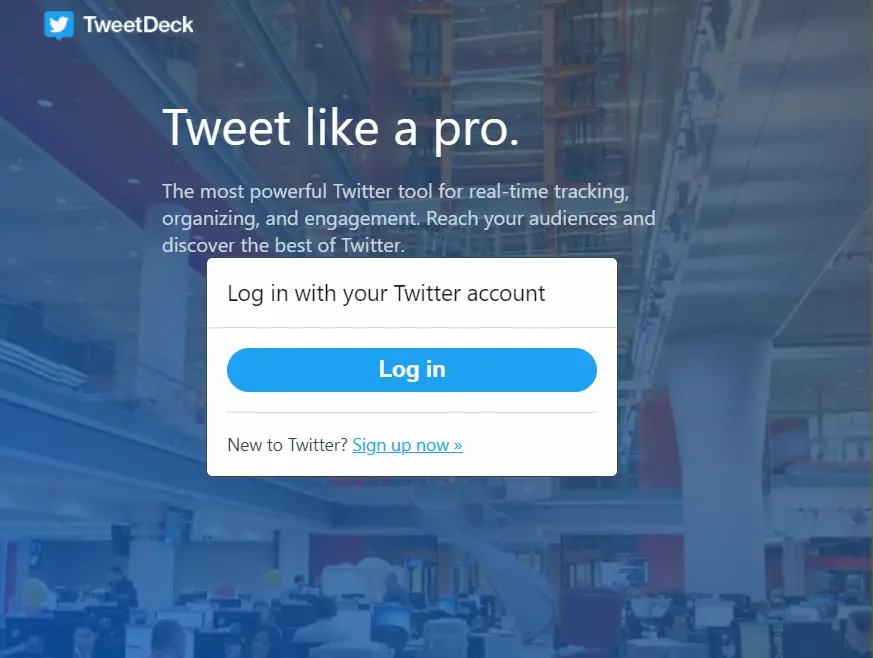Click the word Tweet in the headline
Viewport: 873px width, 658px height.
coord(227,127)
